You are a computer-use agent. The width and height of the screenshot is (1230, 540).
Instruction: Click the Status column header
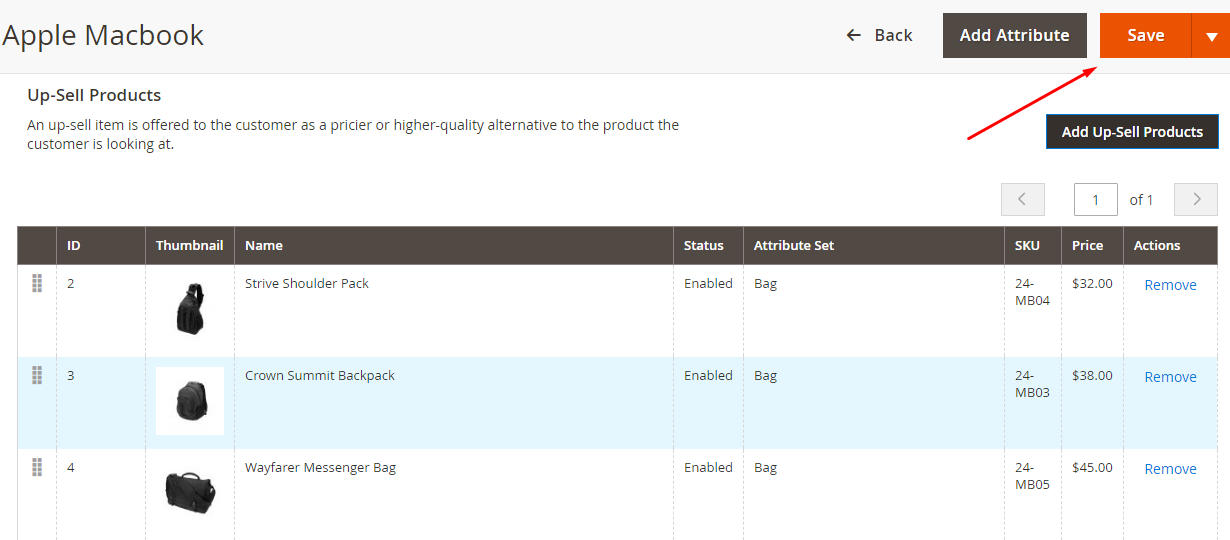[x=708, y=245]
